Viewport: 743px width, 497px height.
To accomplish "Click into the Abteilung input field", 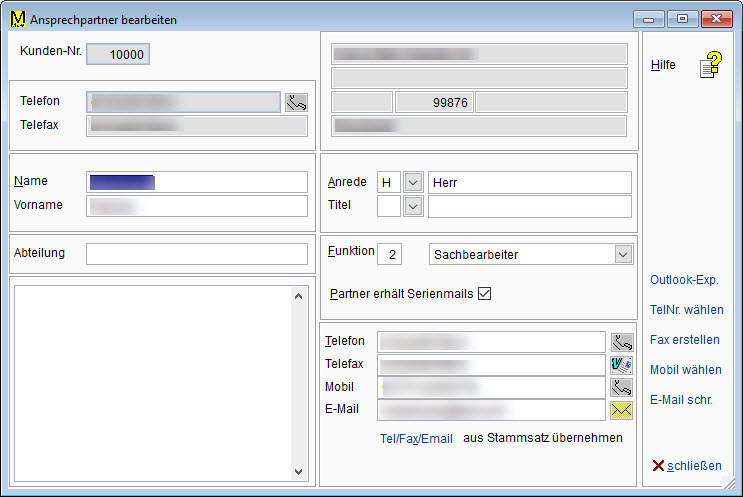I will 196,254.
